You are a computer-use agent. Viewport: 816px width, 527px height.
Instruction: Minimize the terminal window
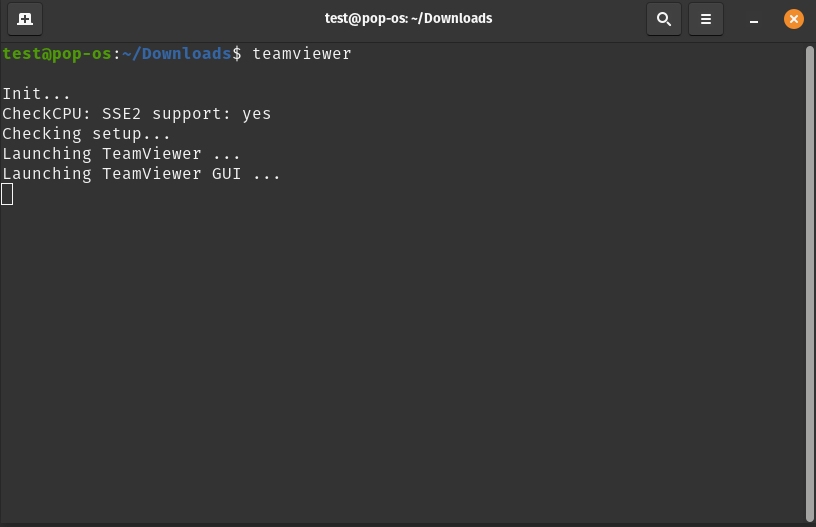click(x=754, y=19)
